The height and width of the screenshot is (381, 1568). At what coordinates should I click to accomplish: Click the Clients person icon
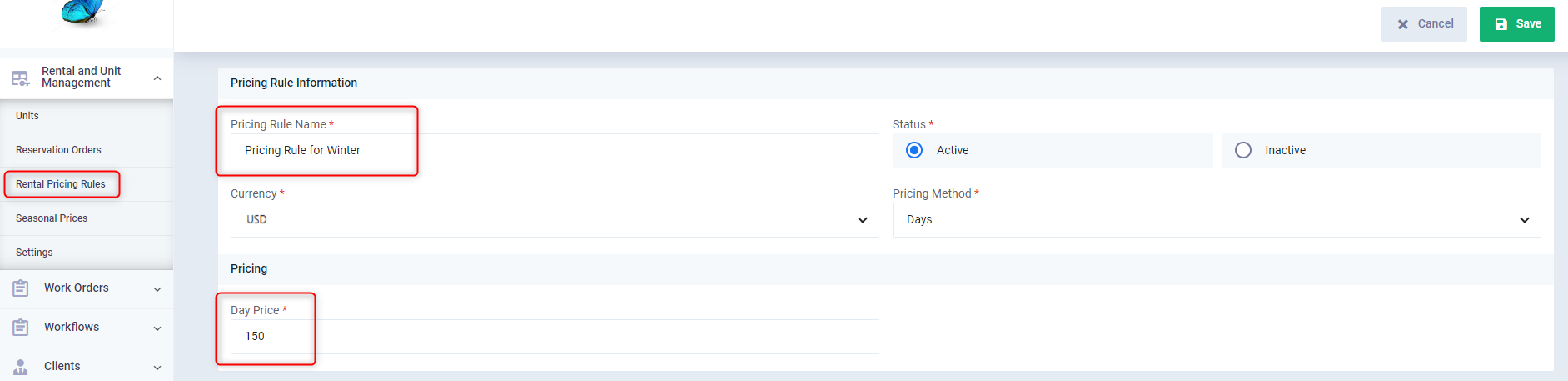click(21, 367)
